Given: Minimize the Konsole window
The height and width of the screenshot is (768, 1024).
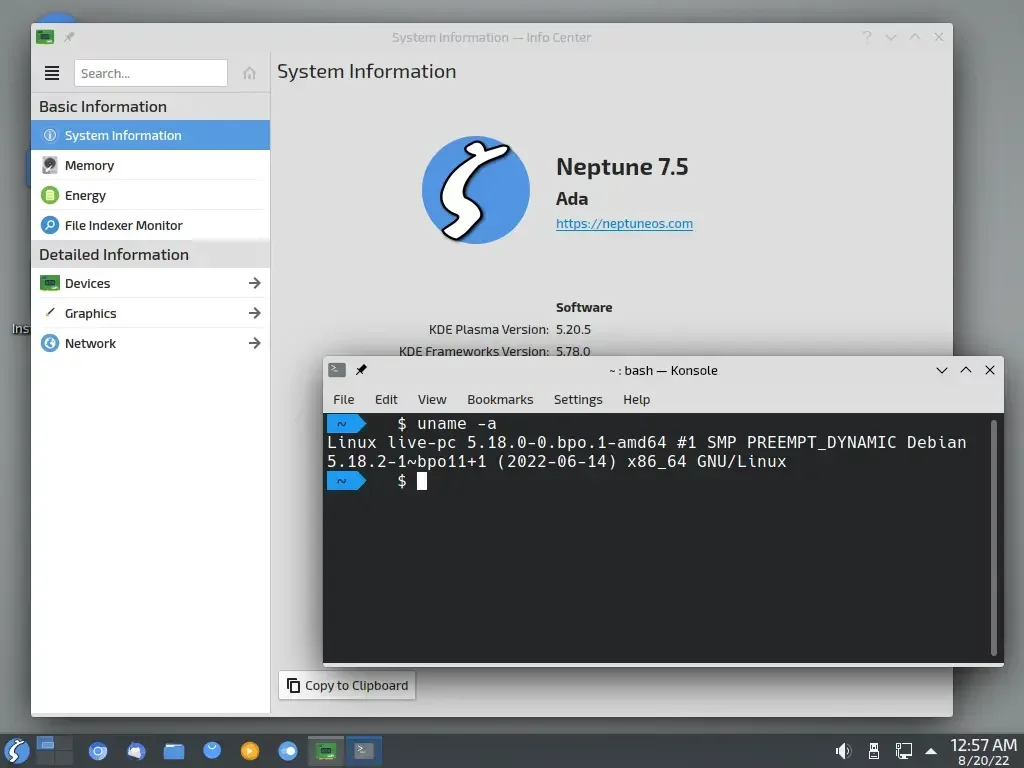Looking at the screenshot, I should [x=942, y=370].
